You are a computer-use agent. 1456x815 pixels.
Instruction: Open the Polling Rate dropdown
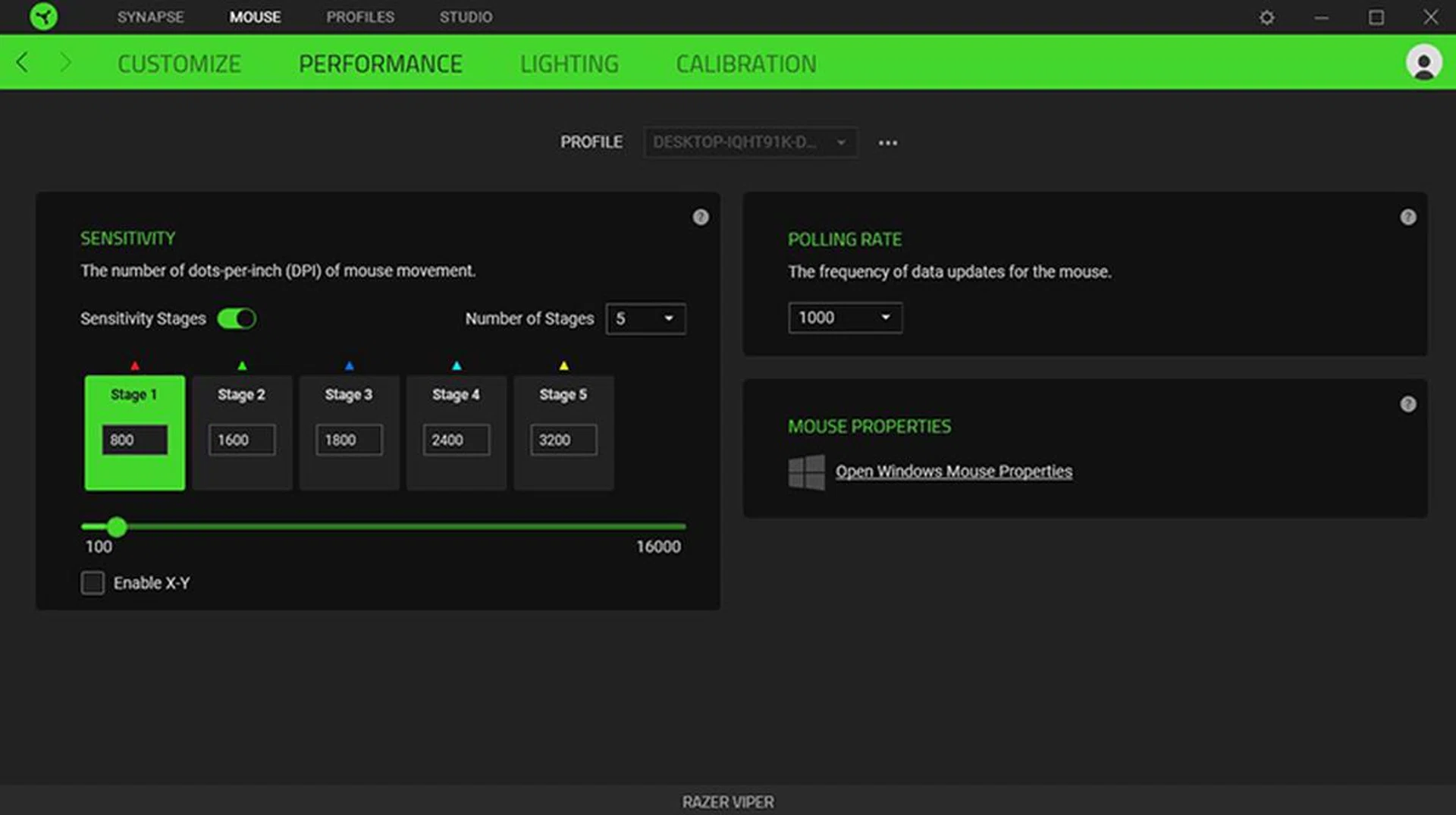click(x=845, y=318)
